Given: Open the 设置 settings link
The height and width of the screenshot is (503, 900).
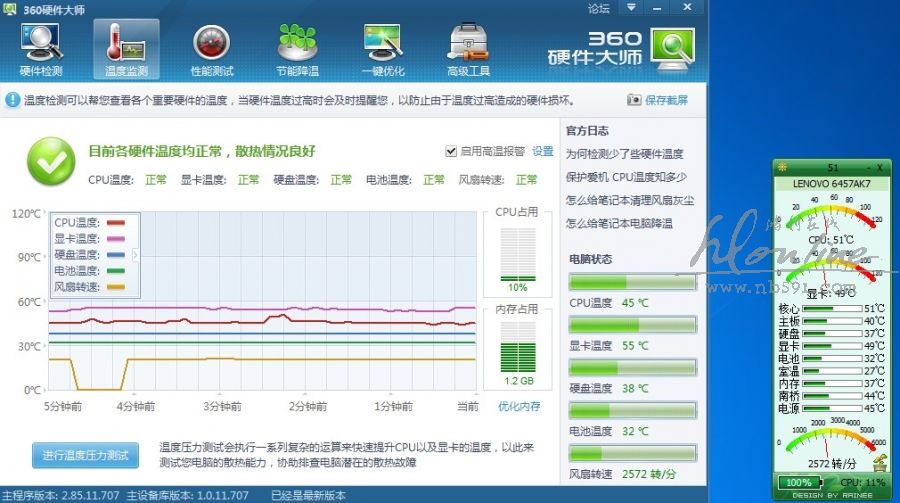Looking at the screenshot, I should point(542,151).
